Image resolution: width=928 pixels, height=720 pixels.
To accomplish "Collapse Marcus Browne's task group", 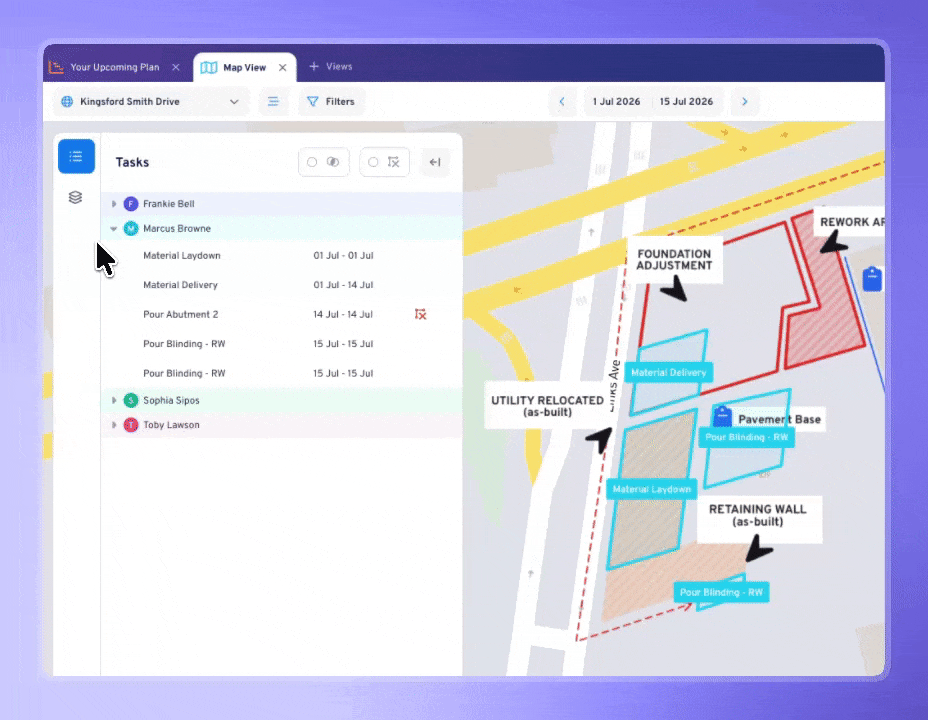I will click(114, 229).
